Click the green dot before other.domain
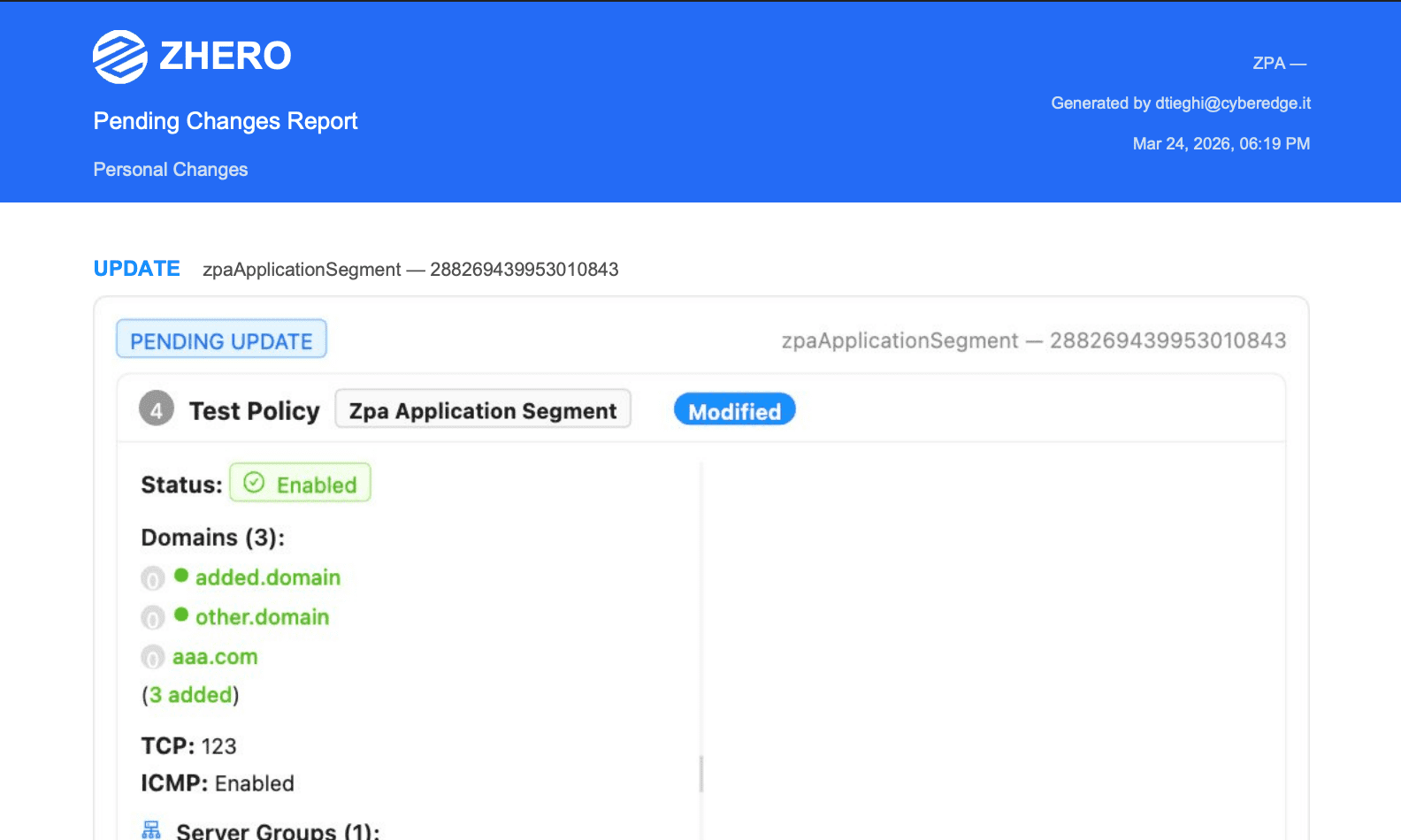1401x840 pixels. tap(181, 615)
